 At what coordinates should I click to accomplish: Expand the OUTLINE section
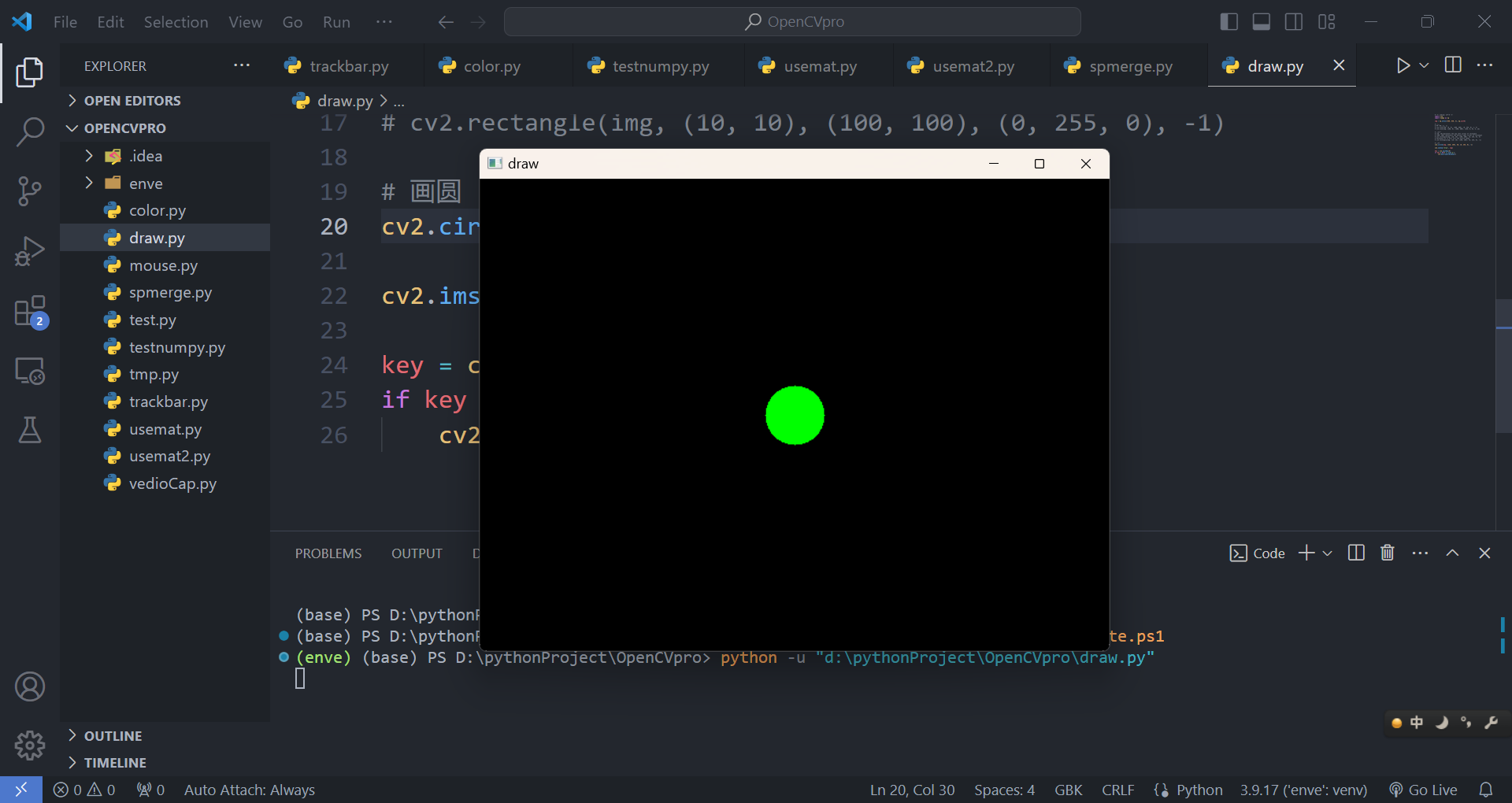(165, 735)
